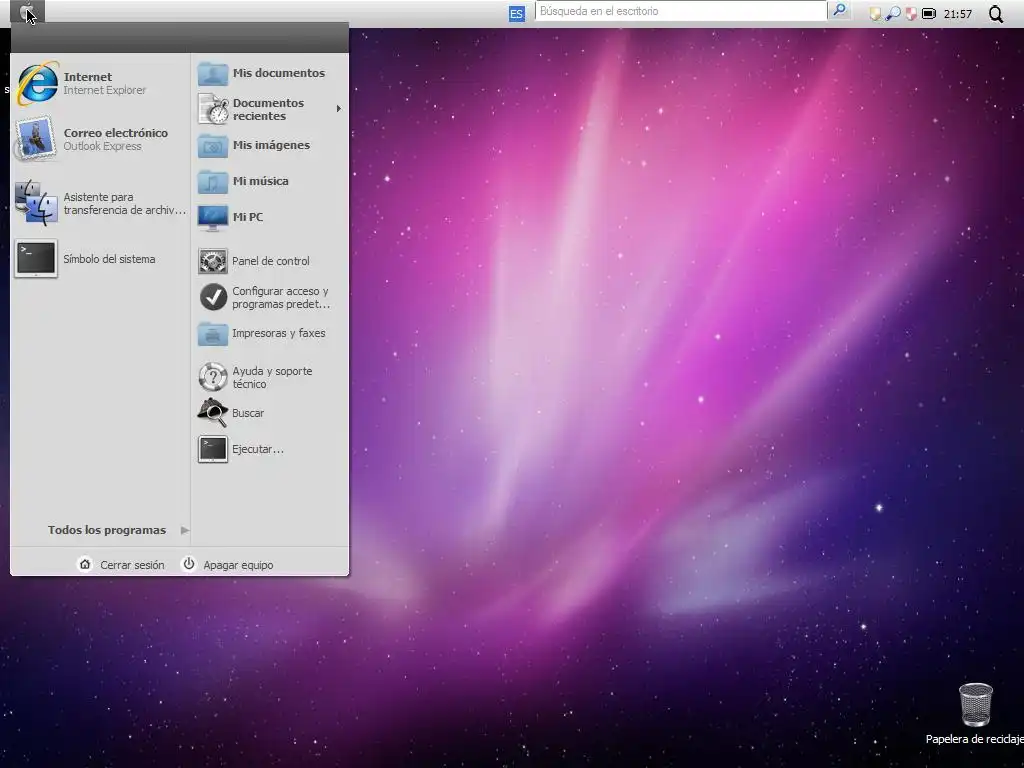Click Outlook Express subtitle text

coord(103,146)
